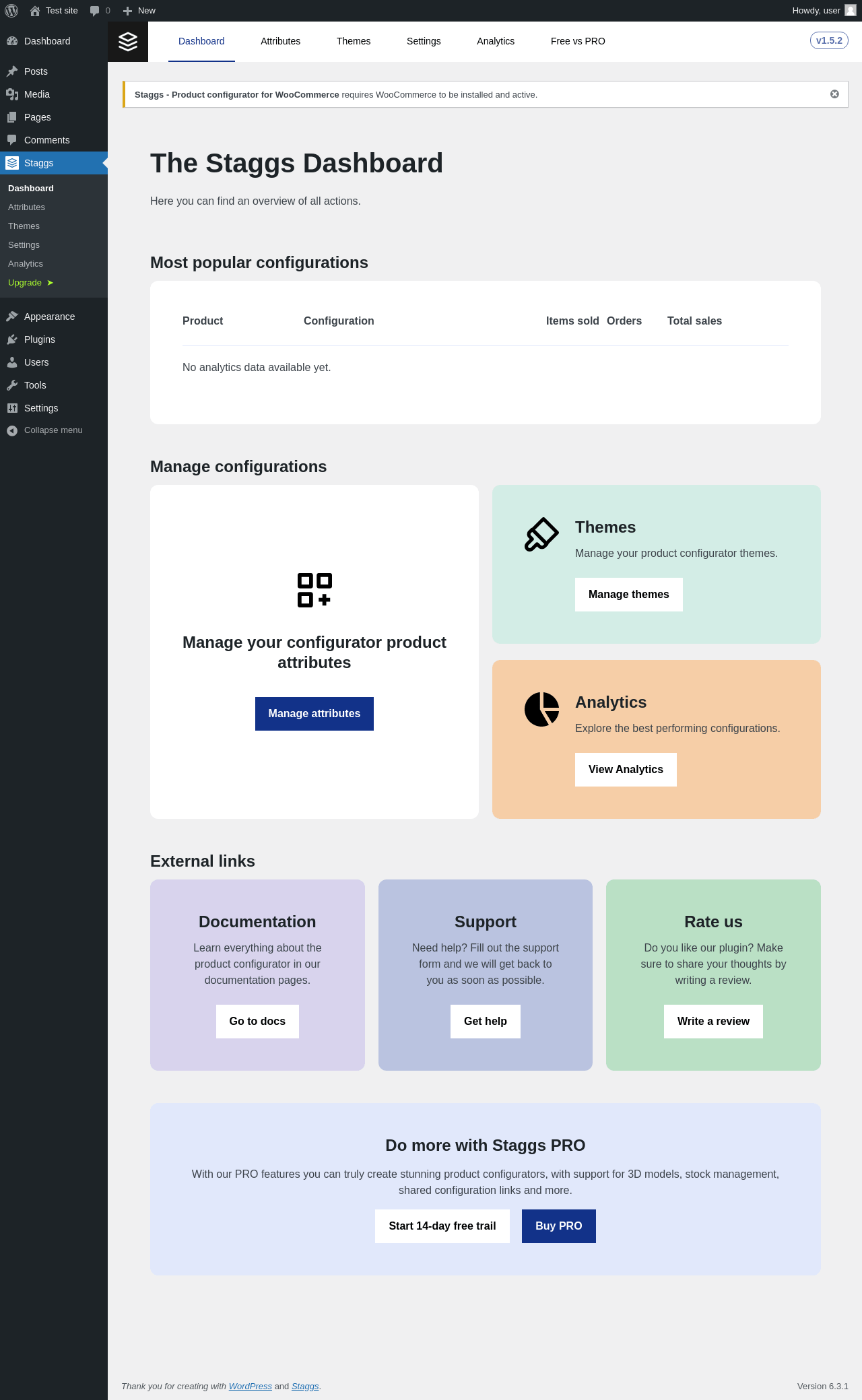The width and height of the screenshot is (862, 1400).
Task: Click Upgrade in the Staggs submenu
Action: pos(25,283)
